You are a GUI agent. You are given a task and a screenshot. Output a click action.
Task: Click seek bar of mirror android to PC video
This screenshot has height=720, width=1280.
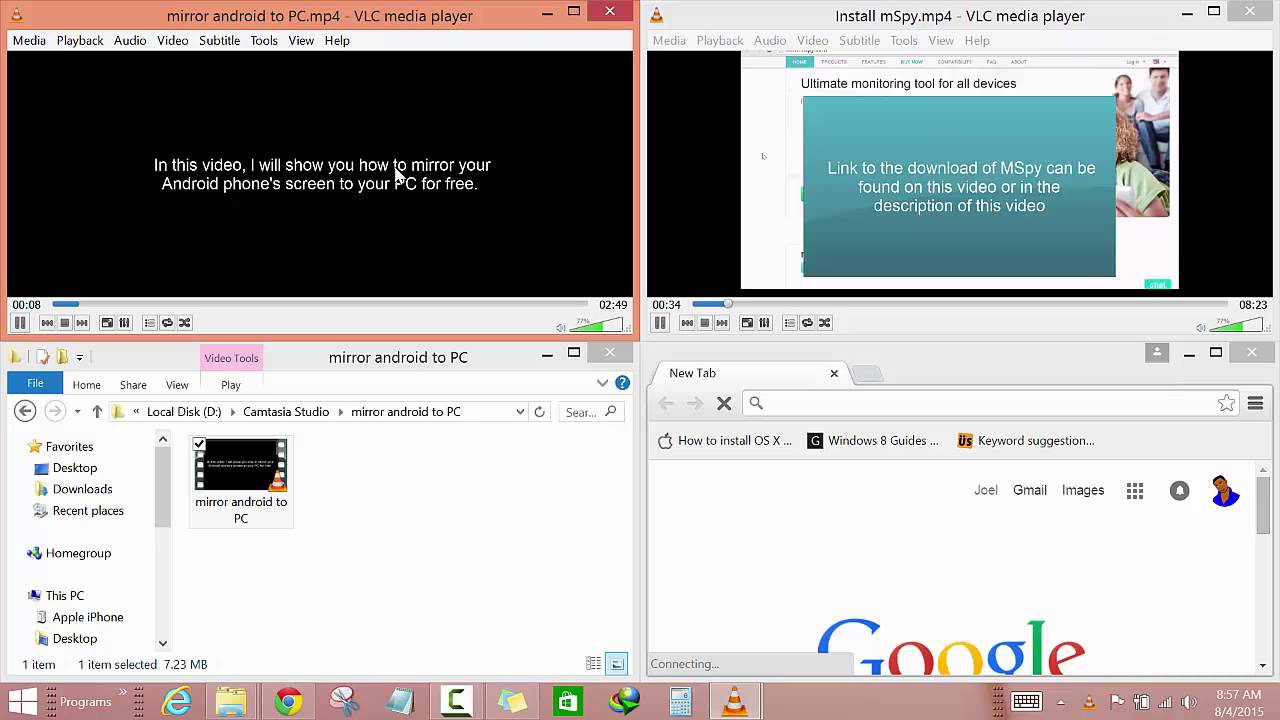click(x=320, y=304)
